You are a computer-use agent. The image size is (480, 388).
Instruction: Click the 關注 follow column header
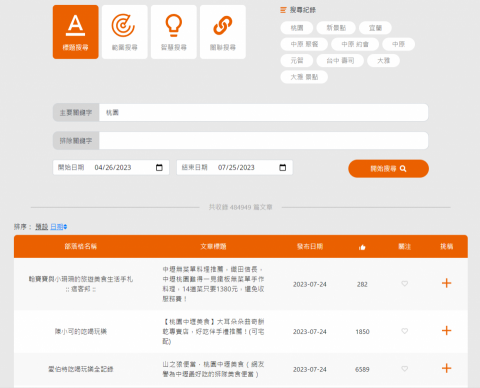coord(404,246)
